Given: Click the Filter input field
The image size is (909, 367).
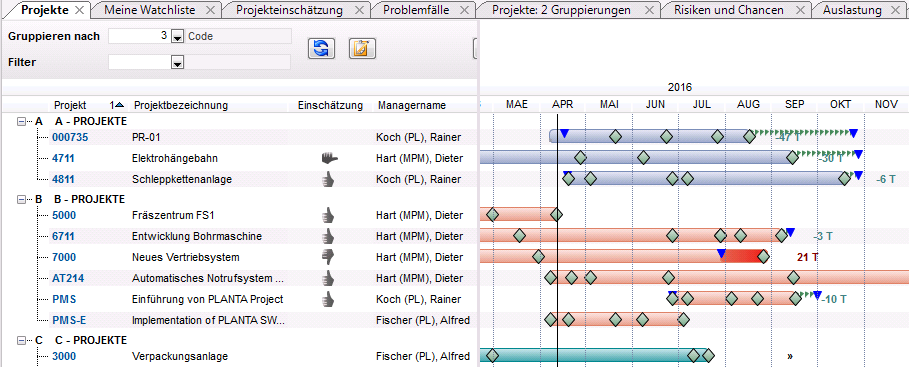Looking at the screenshot, I should 140,62.
